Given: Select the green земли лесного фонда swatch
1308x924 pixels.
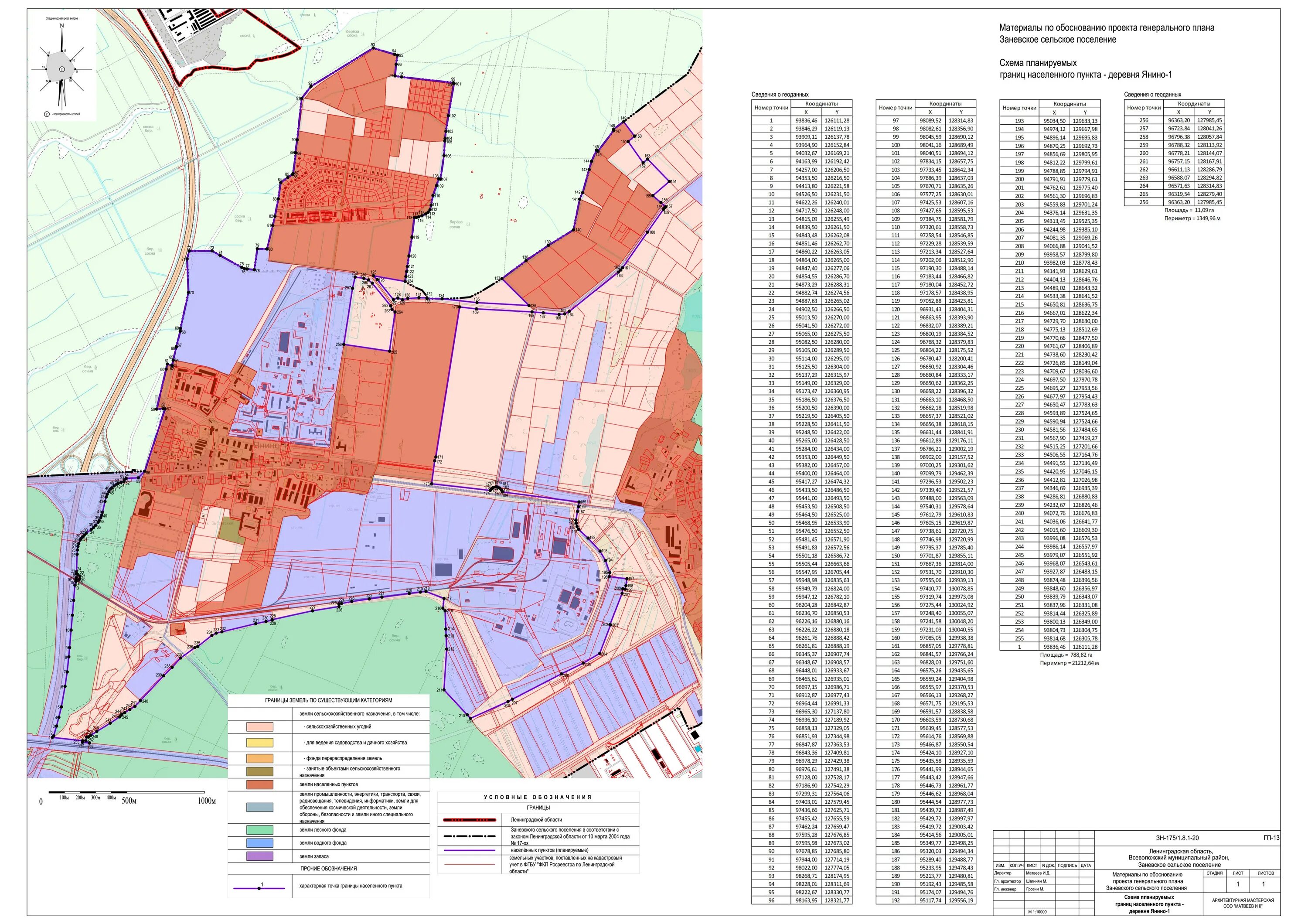Looking at the screenshot, I should point(260,830).
